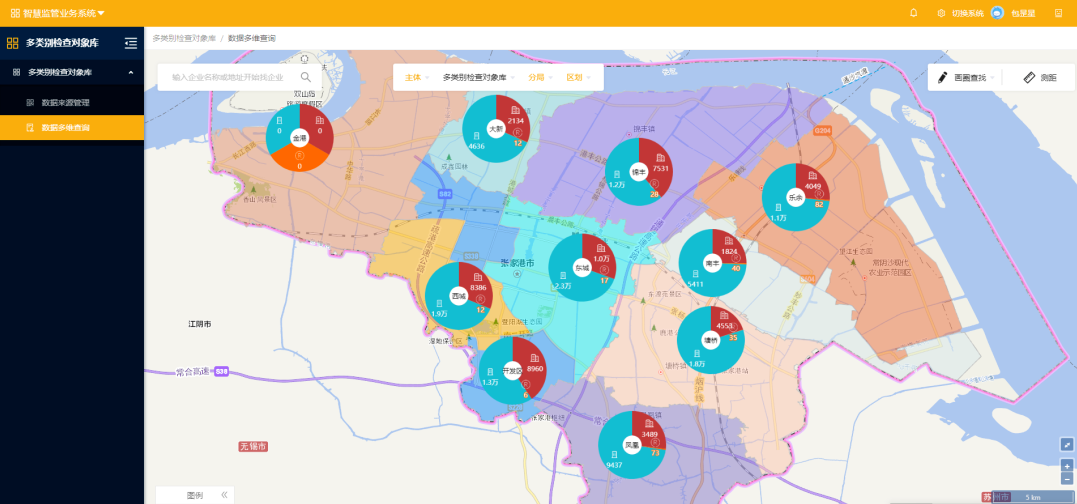The width and height of the screenshot is (1077, 504).
Task: Open the blue user avatar
Action: point(997,13)
